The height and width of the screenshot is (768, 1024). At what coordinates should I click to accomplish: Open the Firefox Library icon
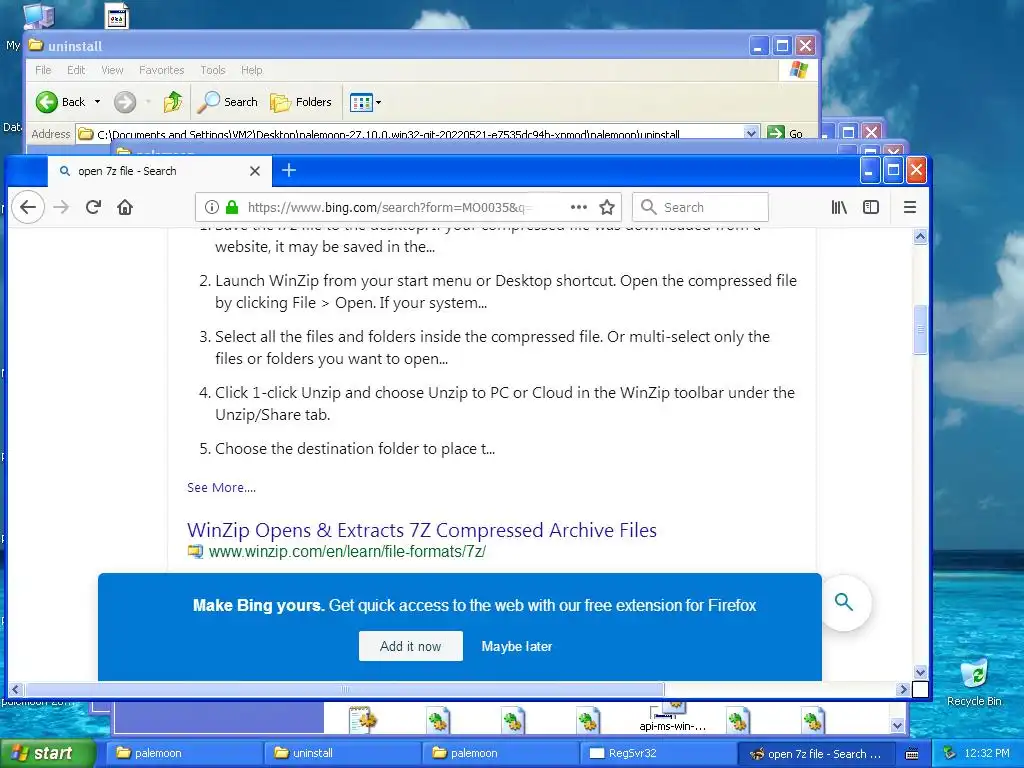click(839, 208)
